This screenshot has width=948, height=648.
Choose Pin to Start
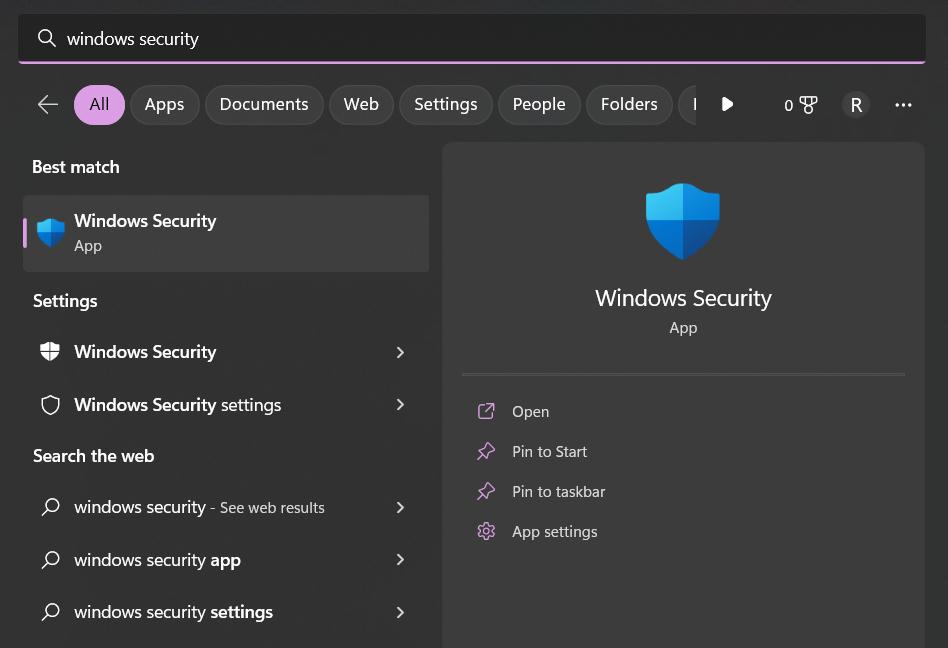549,452
